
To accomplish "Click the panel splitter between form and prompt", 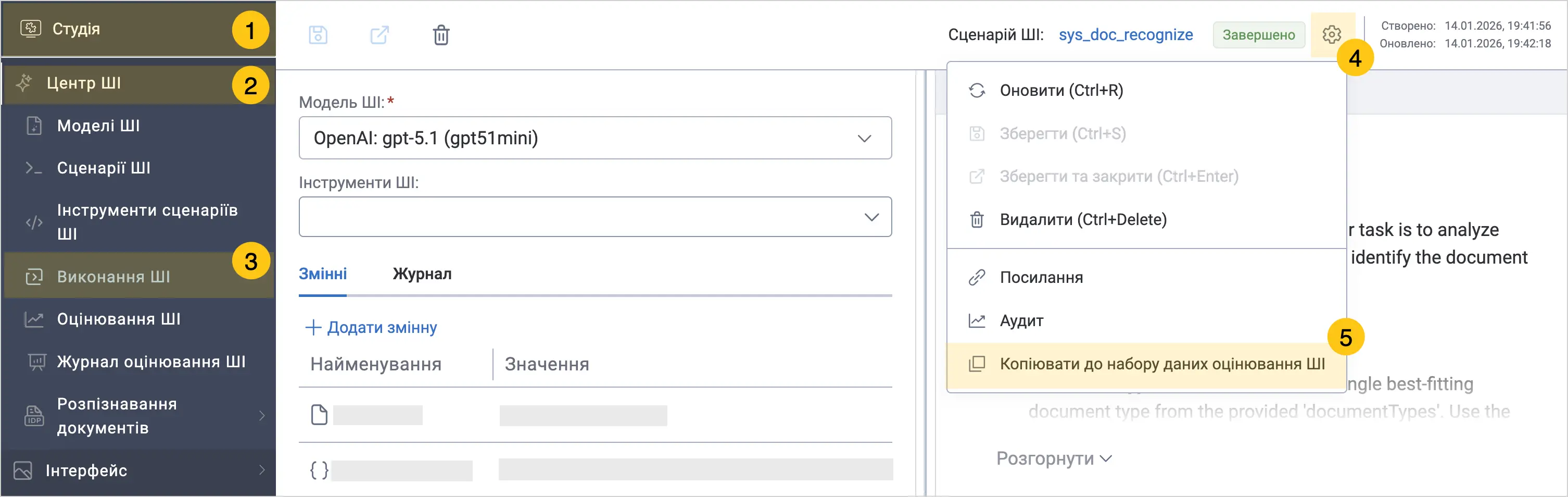I will point(926,282).
